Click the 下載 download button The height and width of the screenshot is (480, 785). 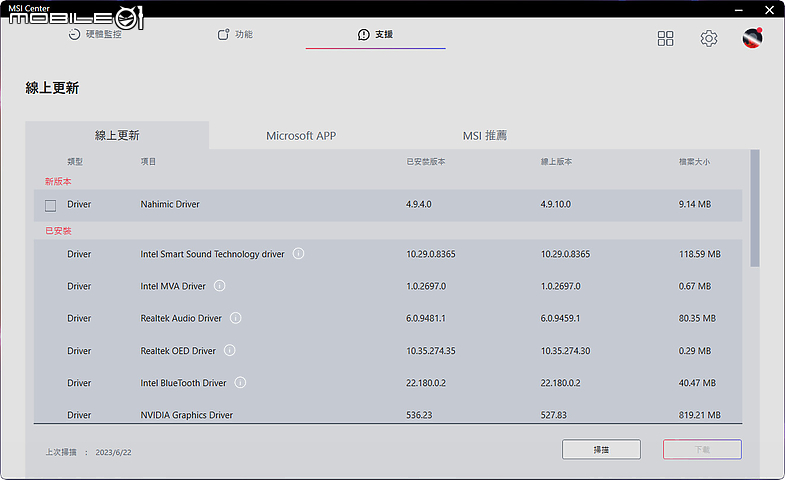(702, 449)
